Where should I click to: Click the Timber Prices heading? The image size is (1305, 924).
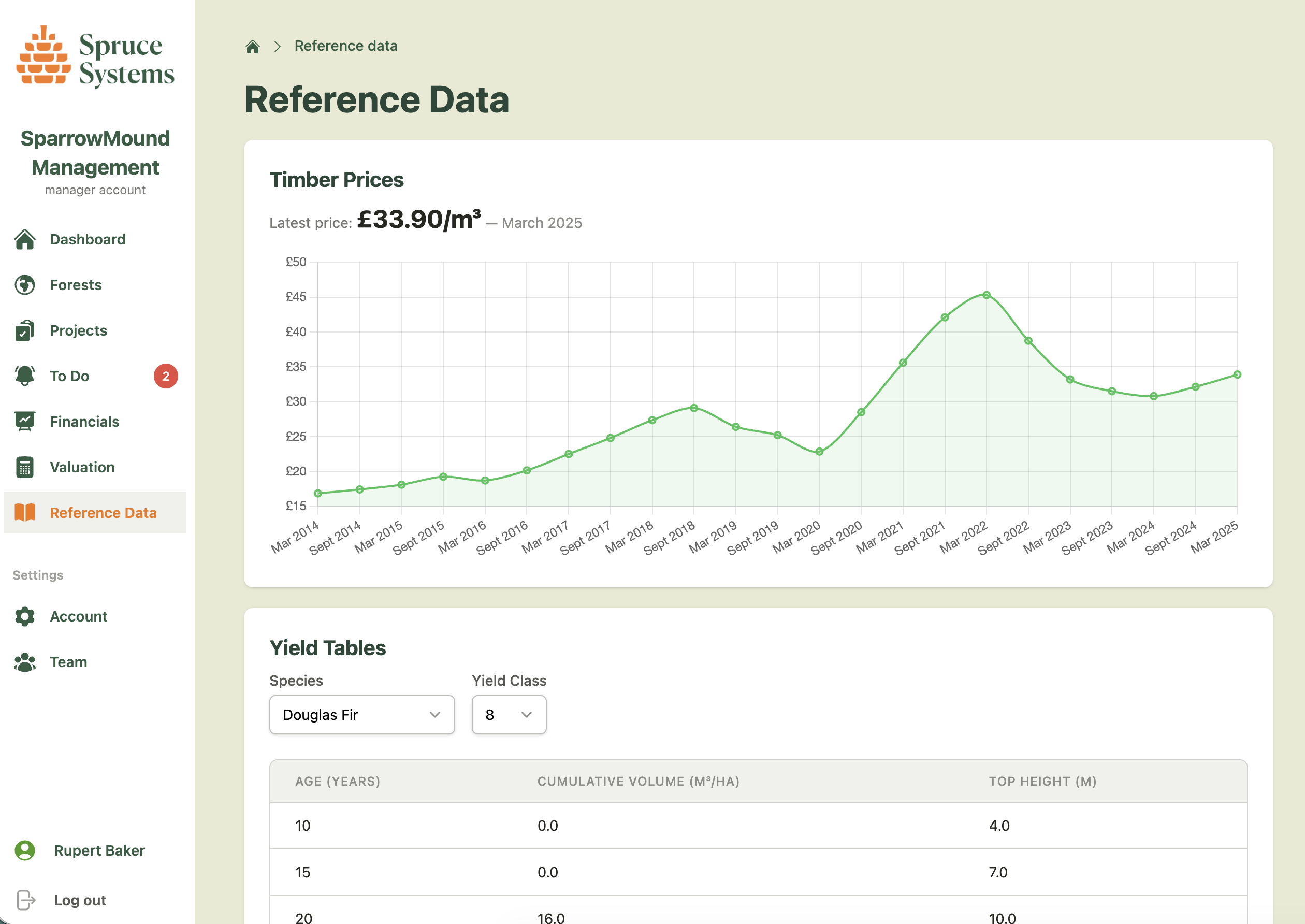(x=337, y=180)
